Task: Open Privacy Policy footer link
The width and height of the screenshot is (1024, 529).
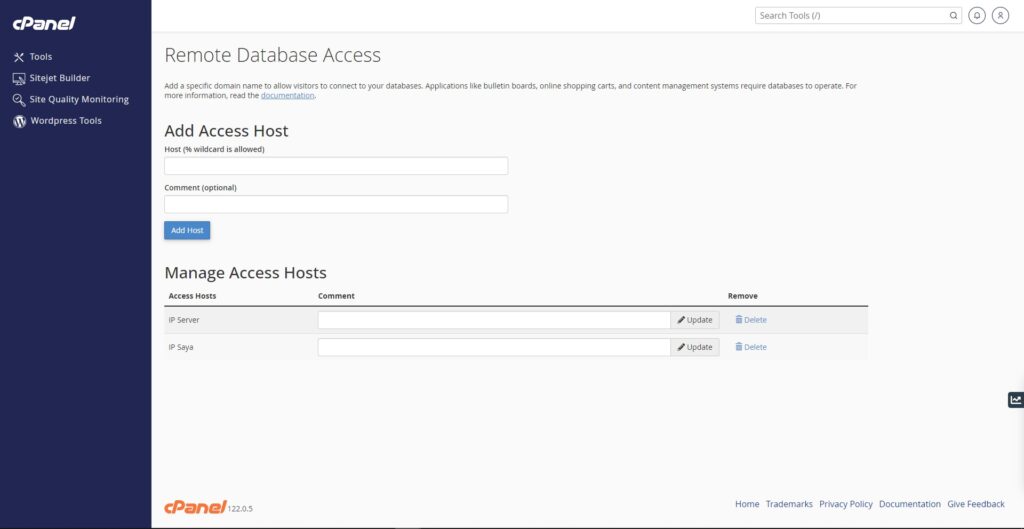Action: pyautogui.click(x=846, y=504)
